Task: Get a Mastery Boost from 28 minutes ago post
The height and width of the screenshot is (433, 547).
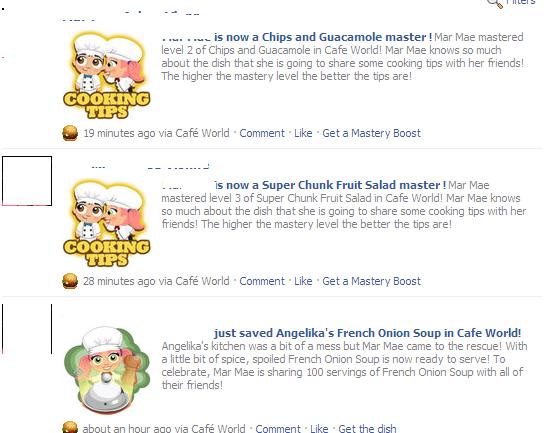Action: click(x=372, y=281)
